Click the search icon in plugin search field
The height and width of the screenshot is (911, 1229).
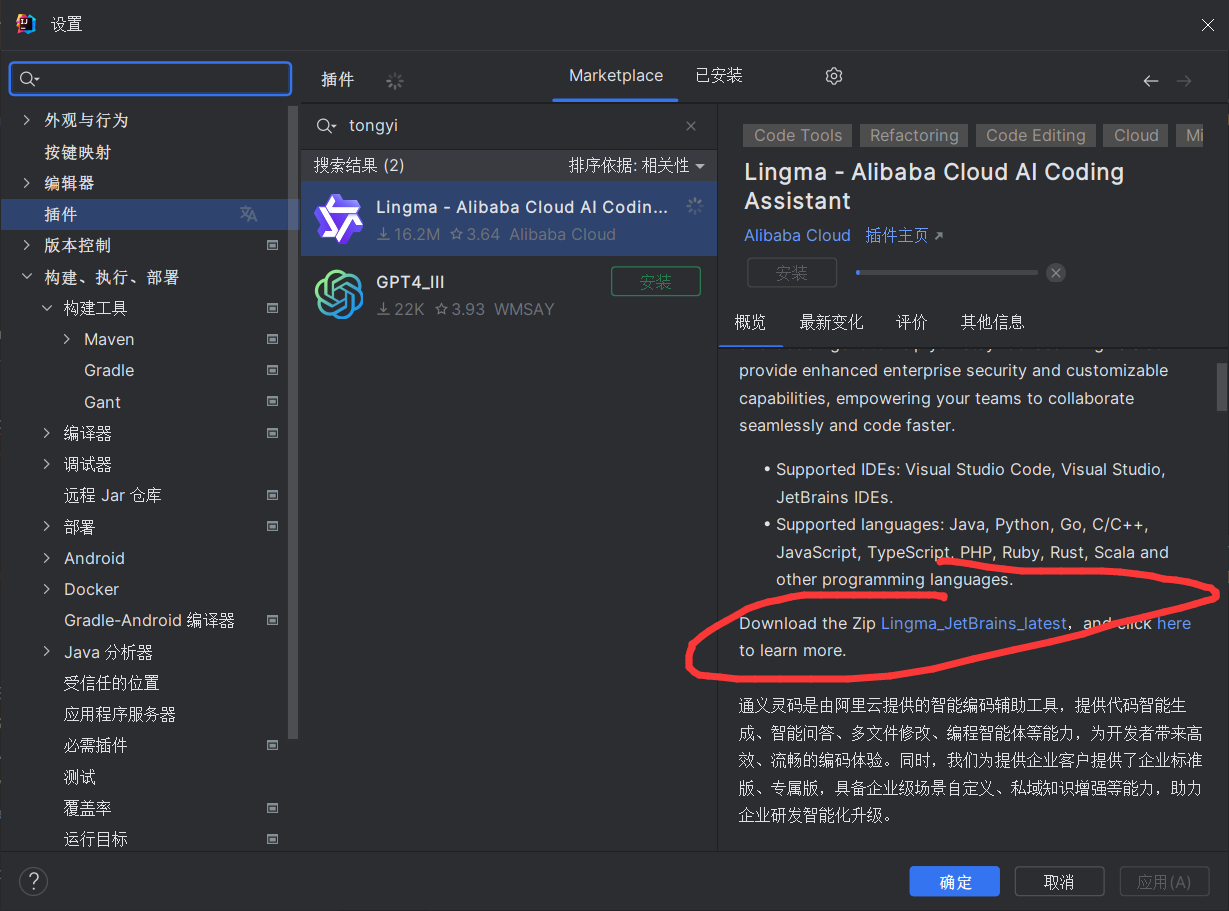click(x=326, y=126)
